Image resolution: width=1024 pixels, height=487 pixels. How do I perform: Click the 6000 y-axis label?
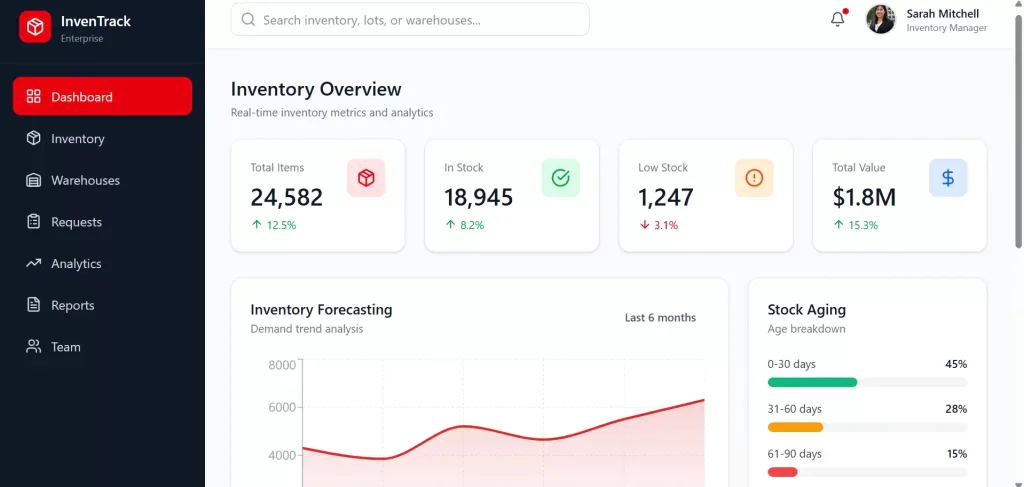281,407
